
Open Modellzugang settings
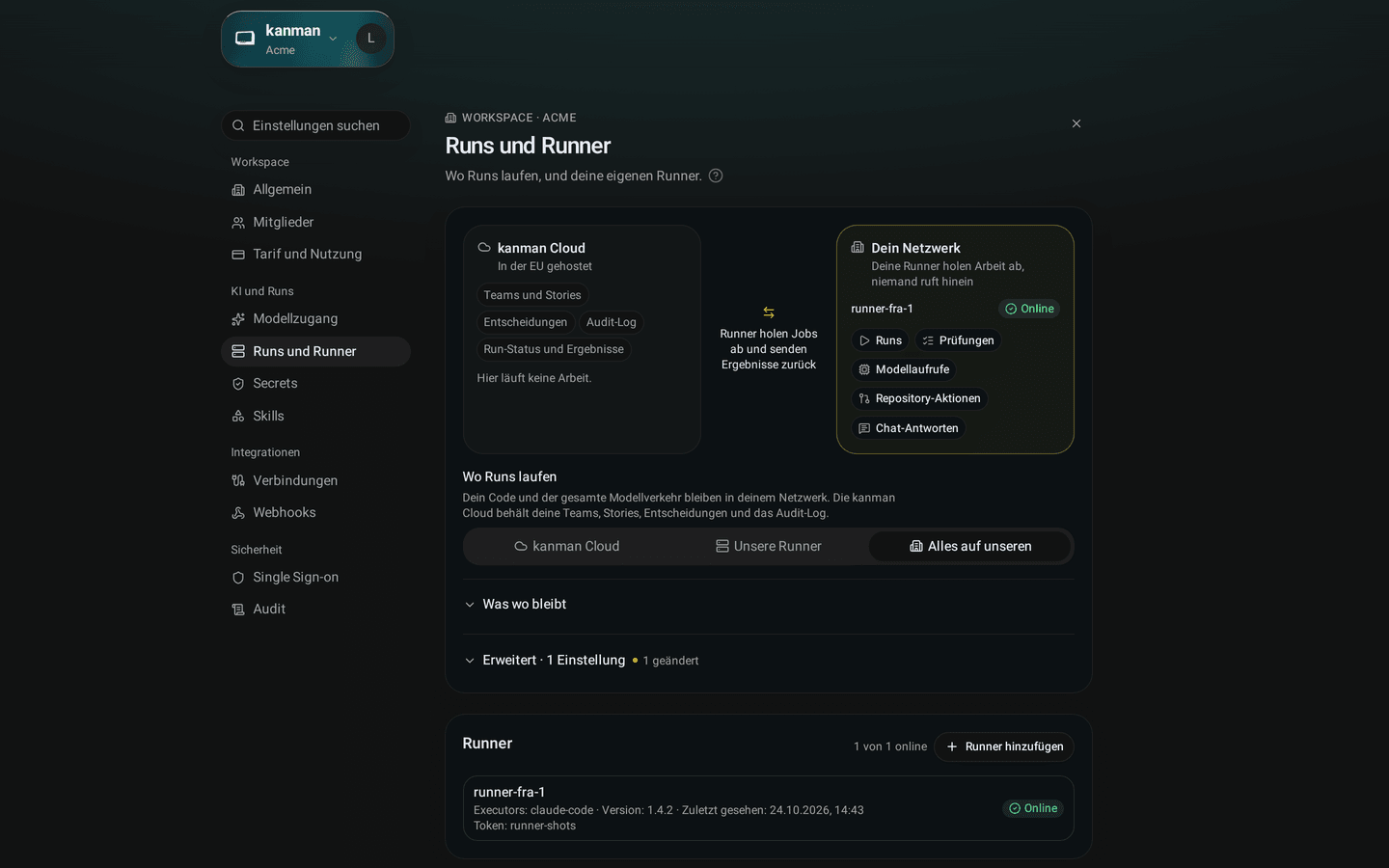[315, 319]
